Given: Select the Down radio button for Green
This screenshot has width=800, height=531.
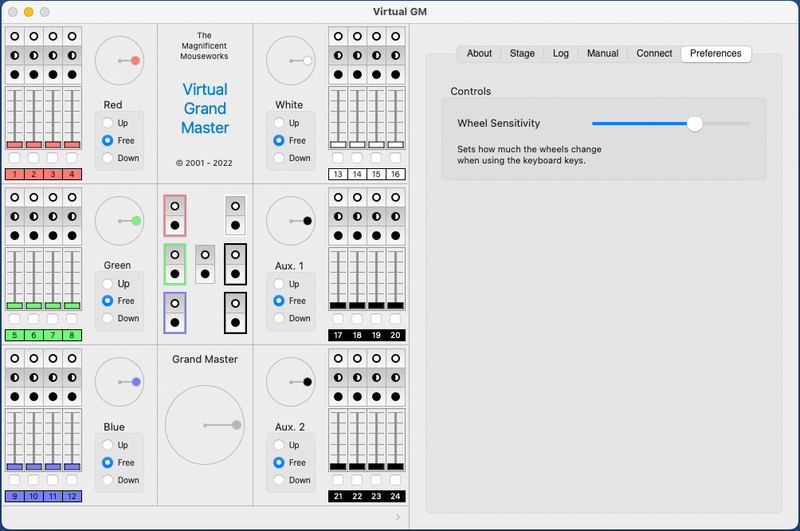Looking at the screenshot, I should click(108, 318).
